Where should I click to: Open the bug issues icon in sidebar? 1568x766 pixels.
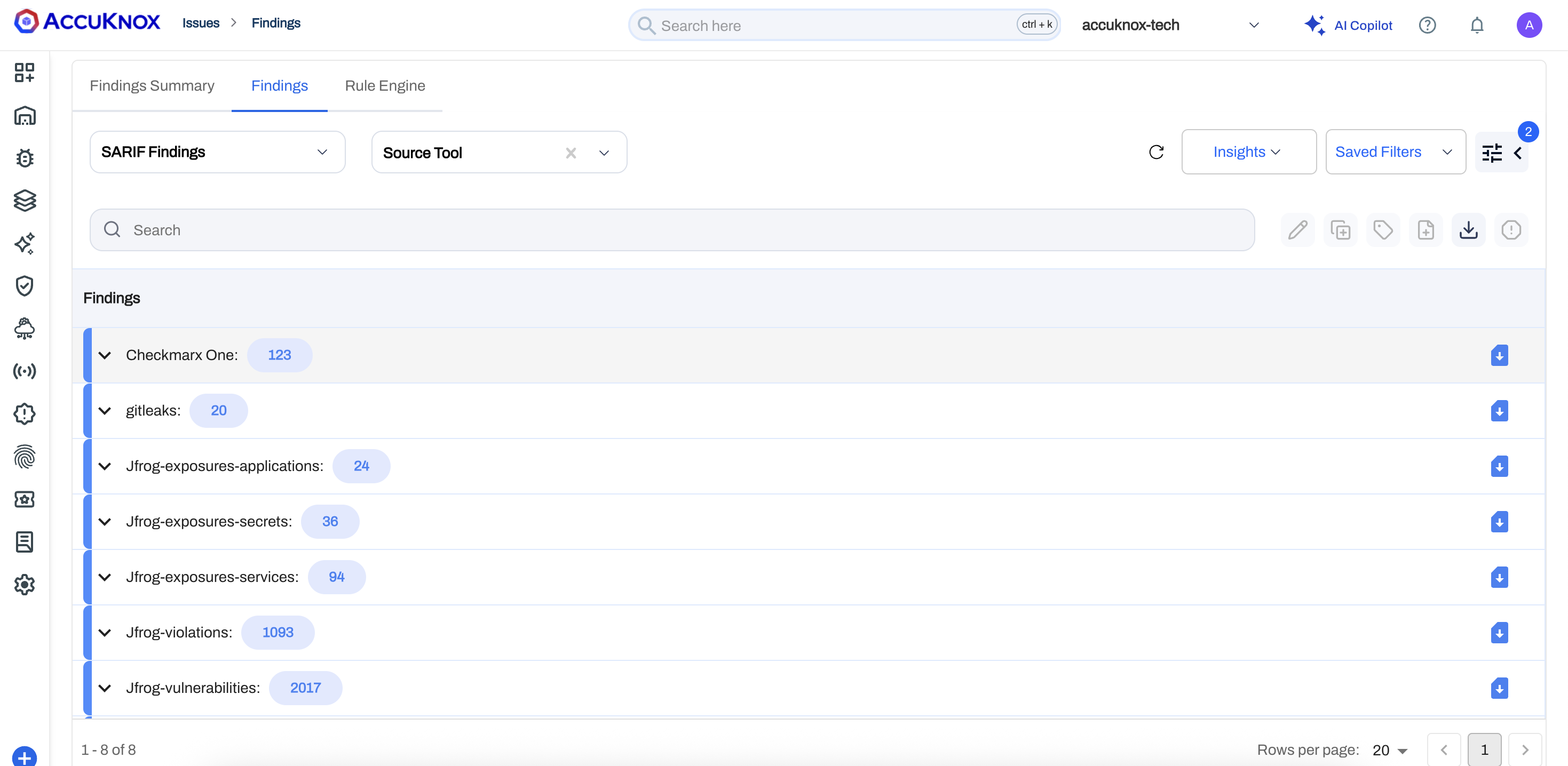coord(25,158)
